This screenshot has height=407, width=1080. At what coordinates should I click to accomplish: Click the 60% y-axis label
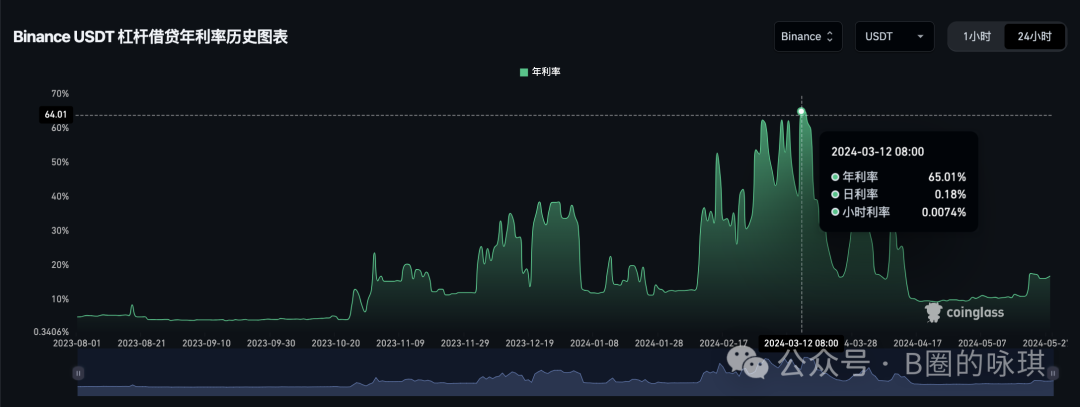[x=60, y=128]
